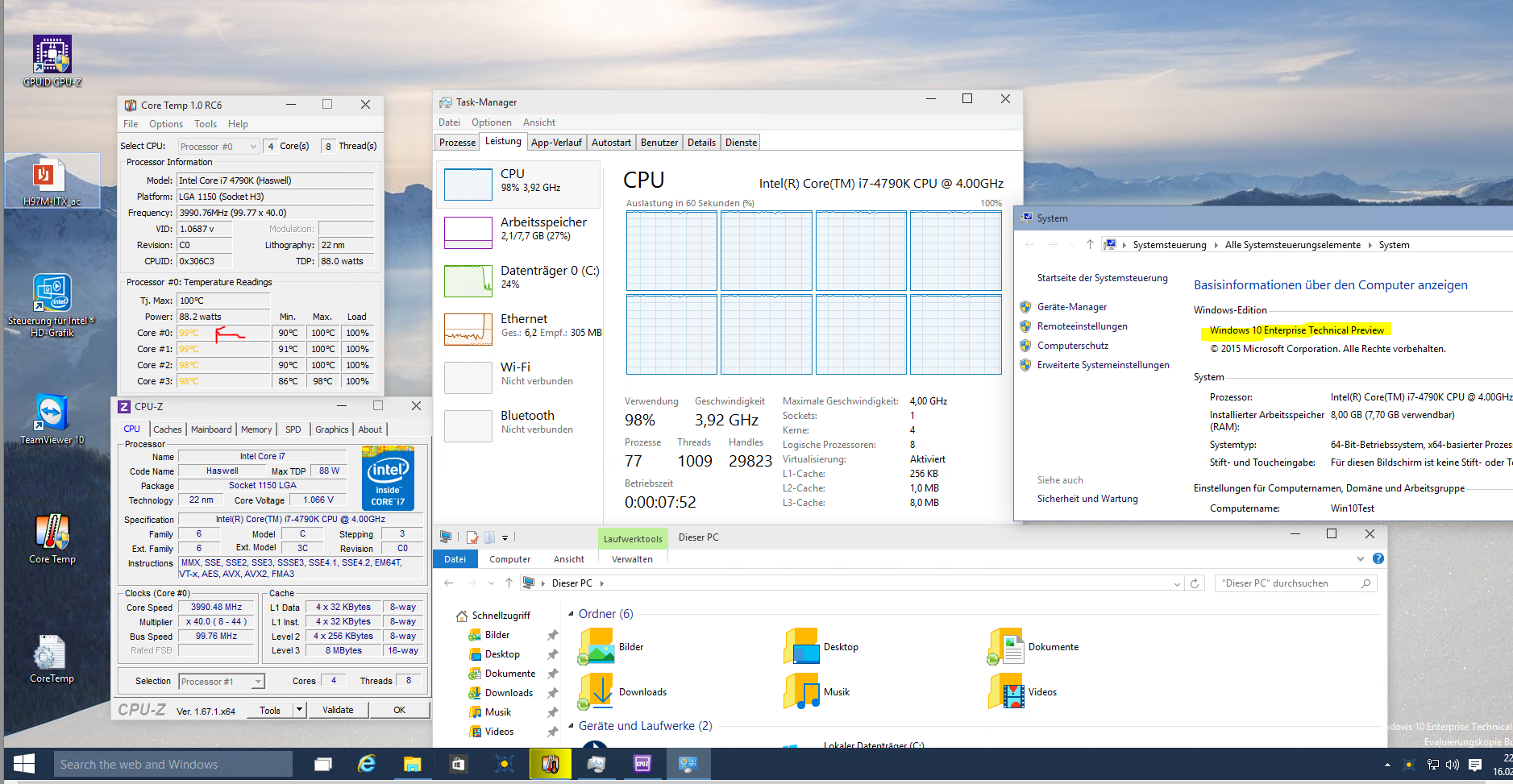Open the Selection Processor #1 dropdown in CPU-Z

[222, 682]
